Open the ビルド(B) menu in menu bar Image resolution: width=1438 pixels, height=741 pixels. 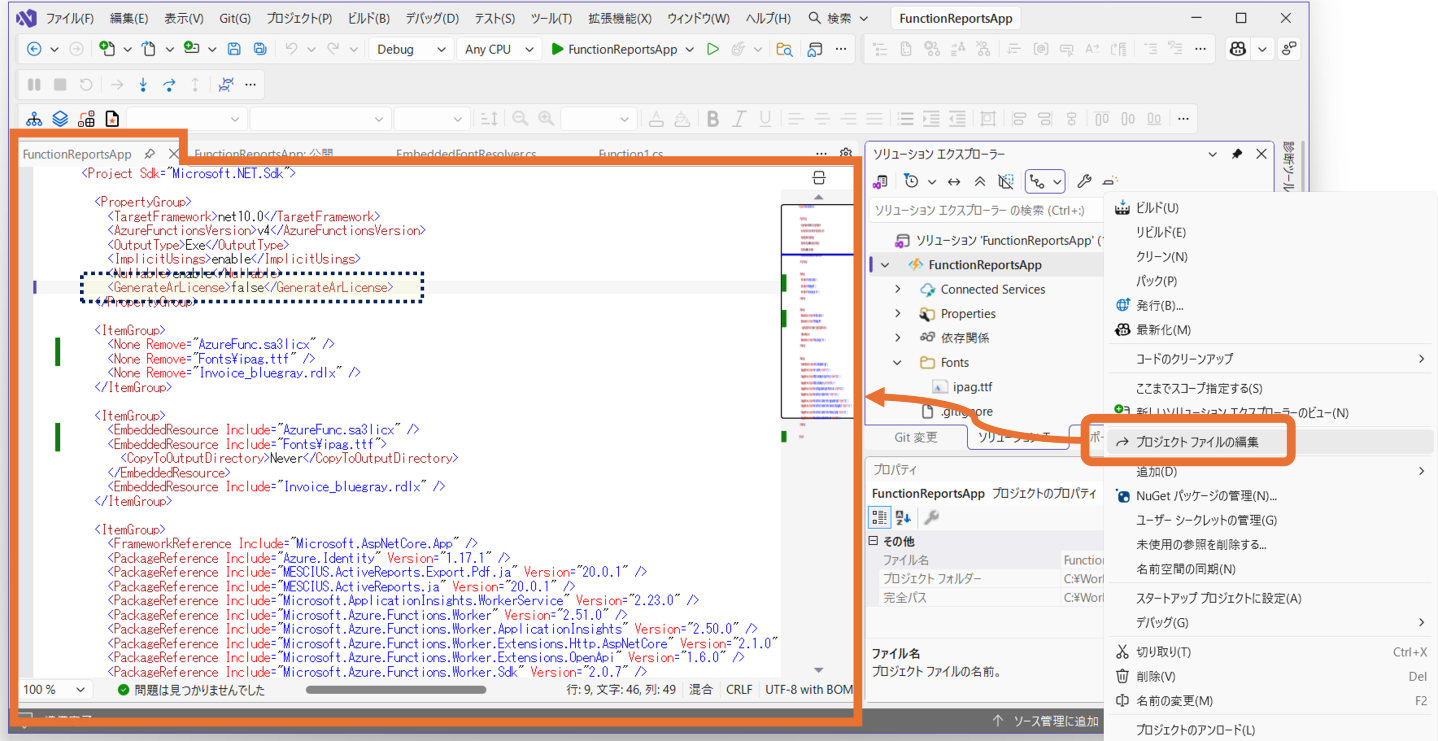pos(369,18)
